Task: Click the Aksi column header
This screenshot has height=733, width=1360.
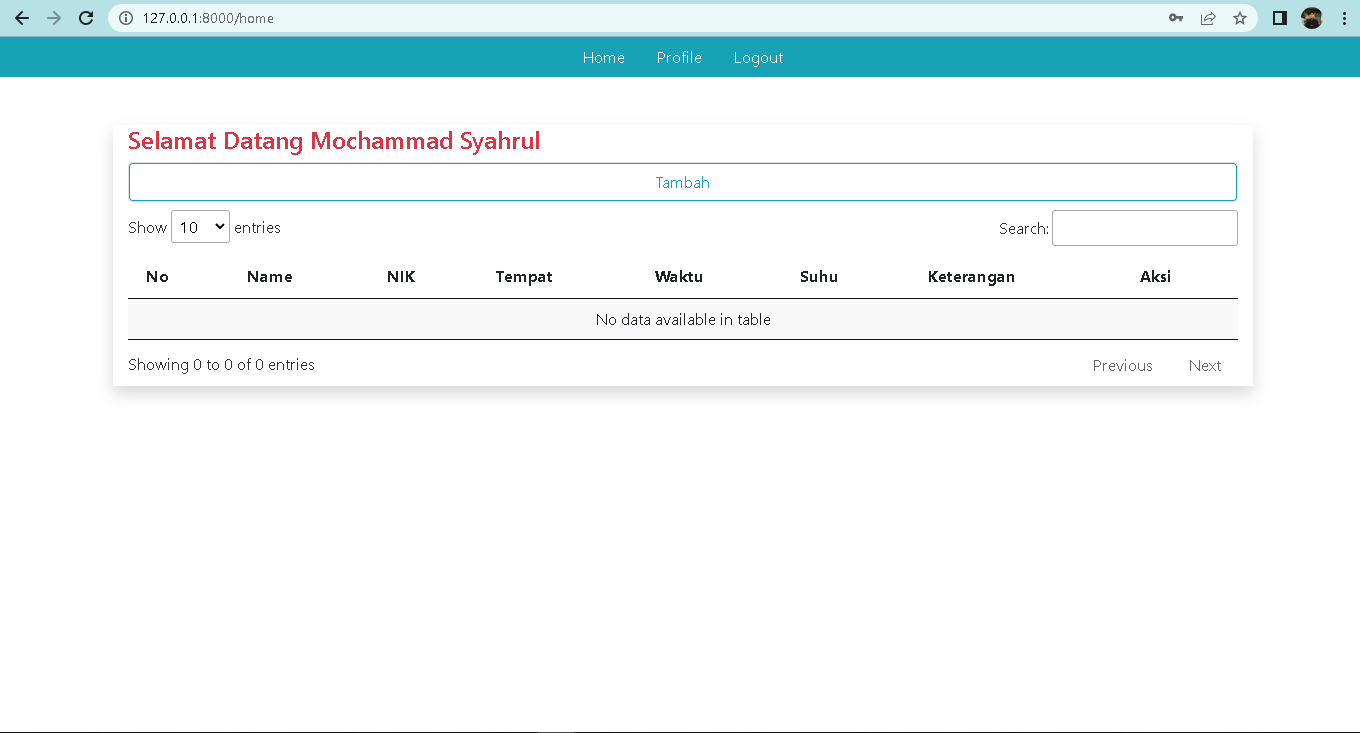Action: (x=1155, y=277)
